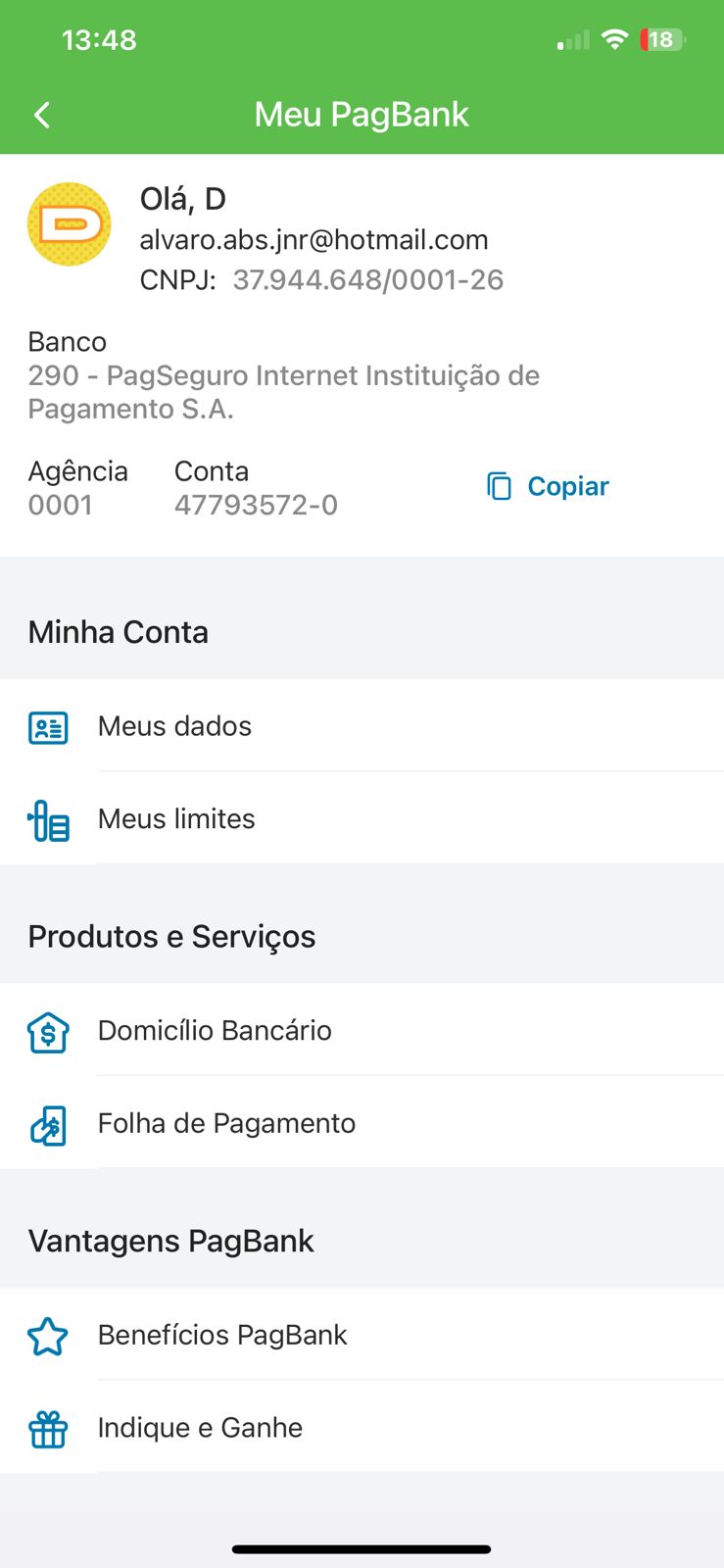Open Meus dados menu item

(x=175, y=726)
